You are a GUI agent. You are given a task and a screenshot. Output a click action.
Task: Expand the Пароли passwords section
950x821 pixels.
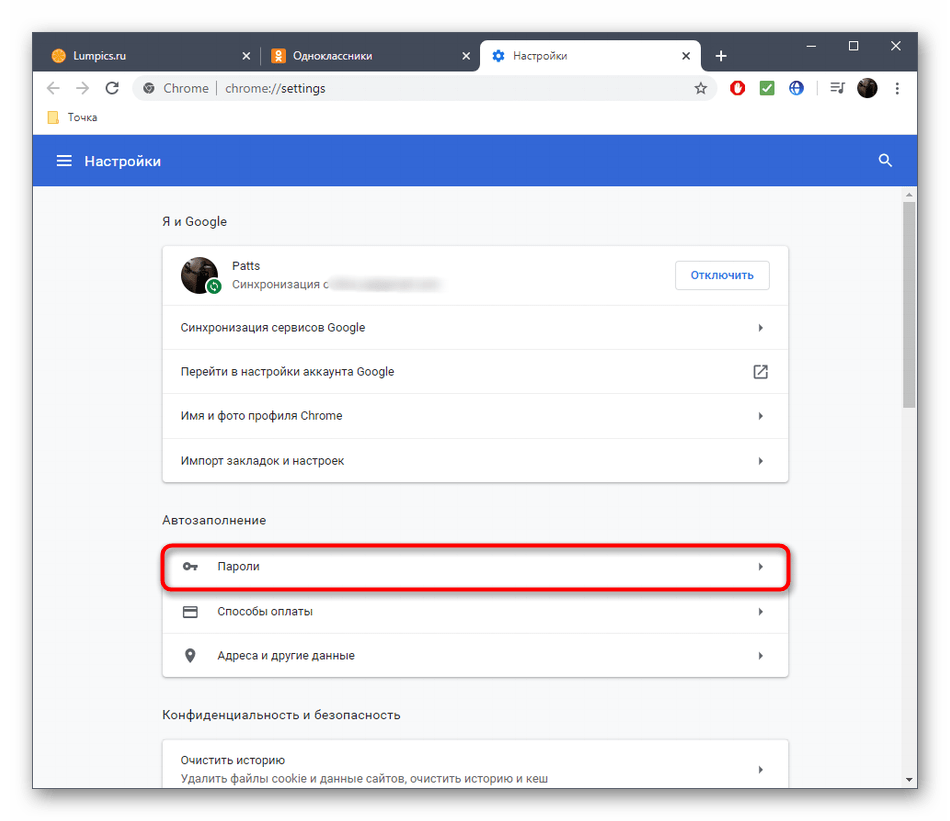point(475,567)
